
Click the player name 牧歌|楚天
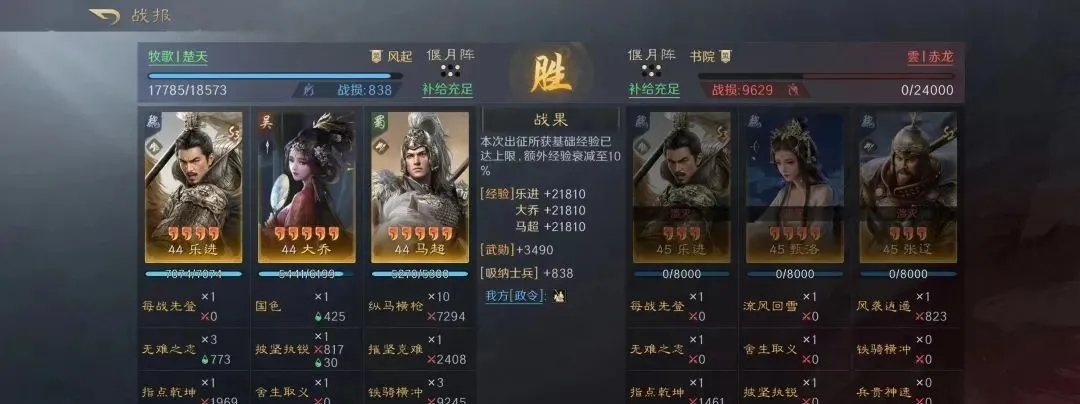tap(178, 57)
